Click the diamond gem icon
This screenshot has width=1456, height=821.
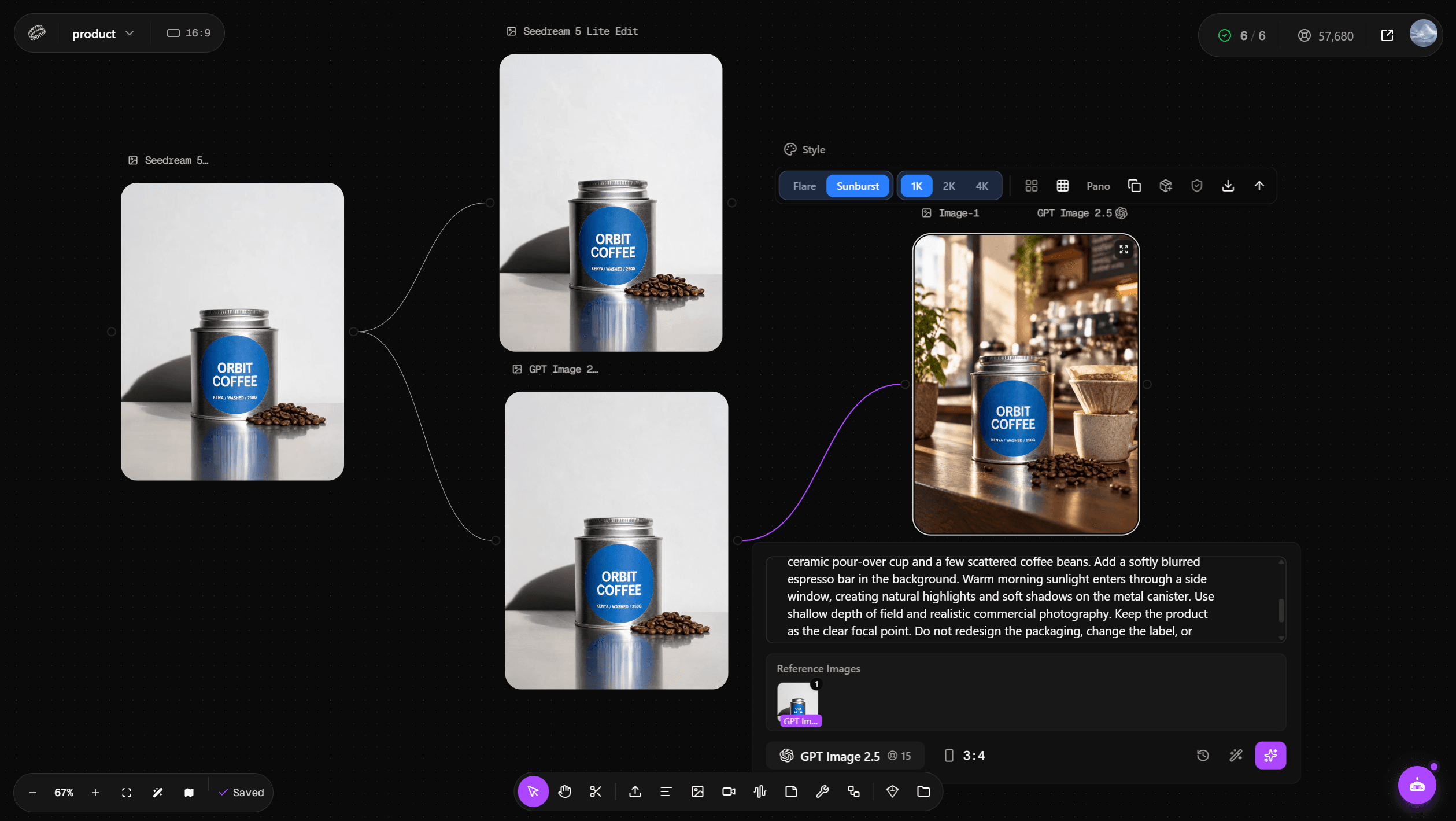[892, 791]
